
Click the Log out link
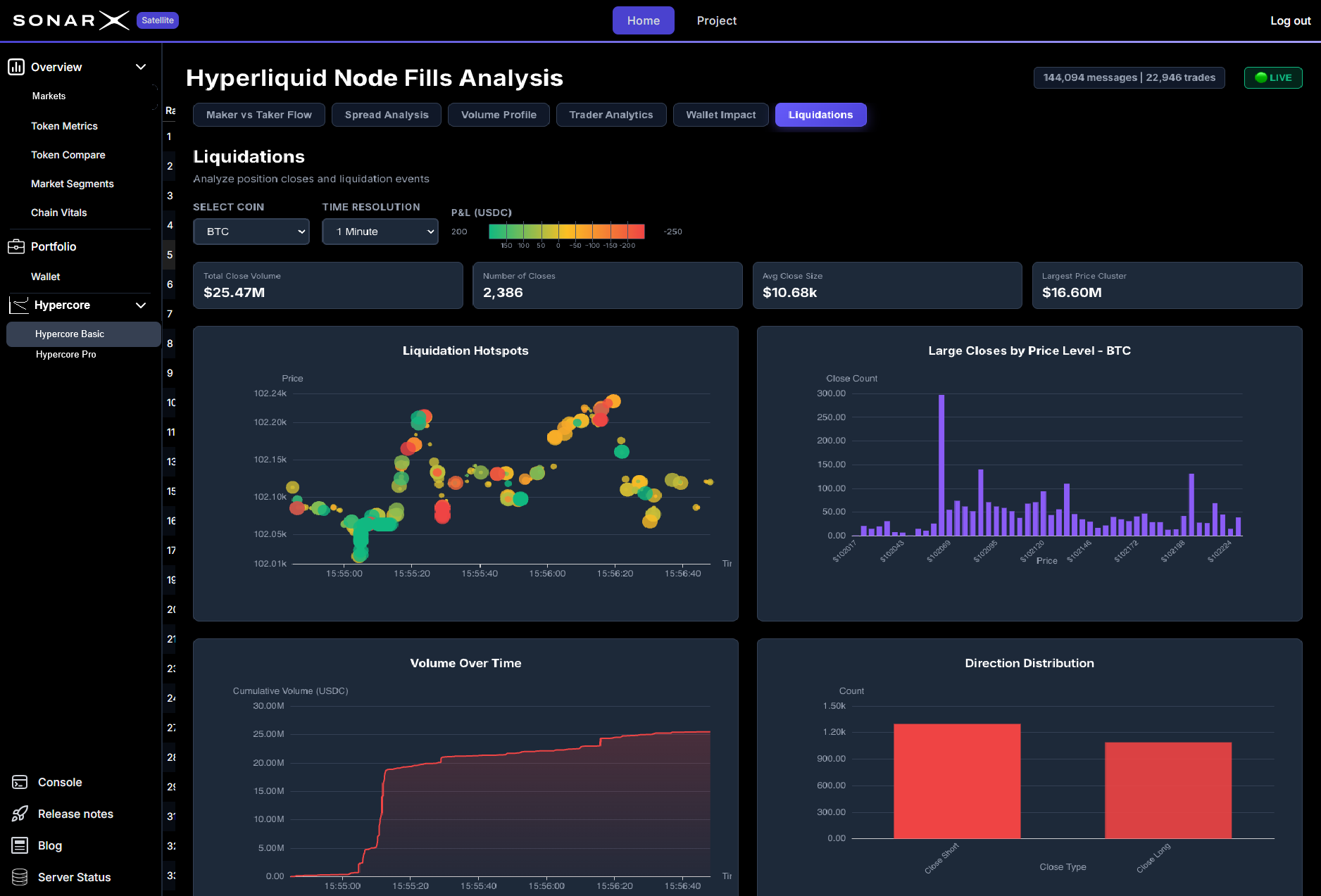(1291, 20)
